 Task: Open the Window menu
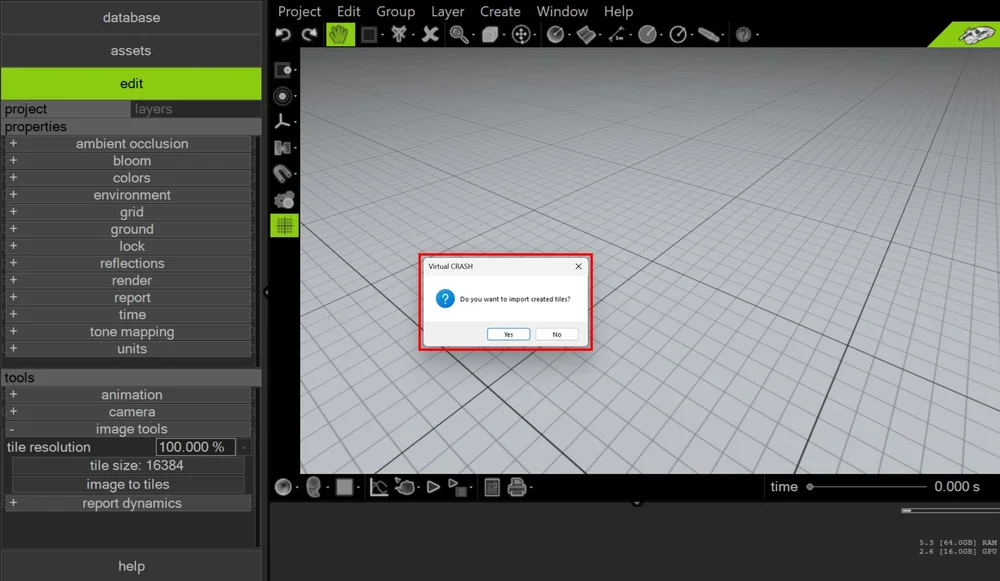coord(562,11)
